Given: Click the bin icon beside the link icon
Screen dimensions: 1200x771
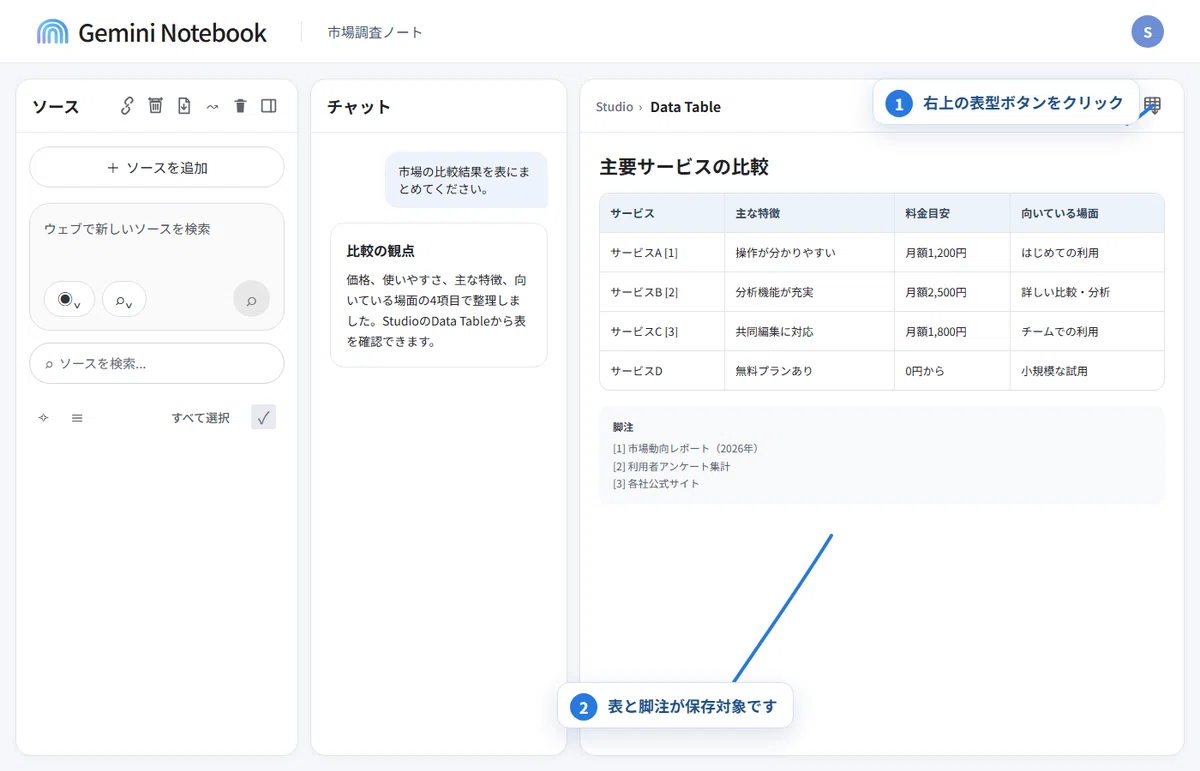Looking at the screenshot, I should tap(155, 106).
